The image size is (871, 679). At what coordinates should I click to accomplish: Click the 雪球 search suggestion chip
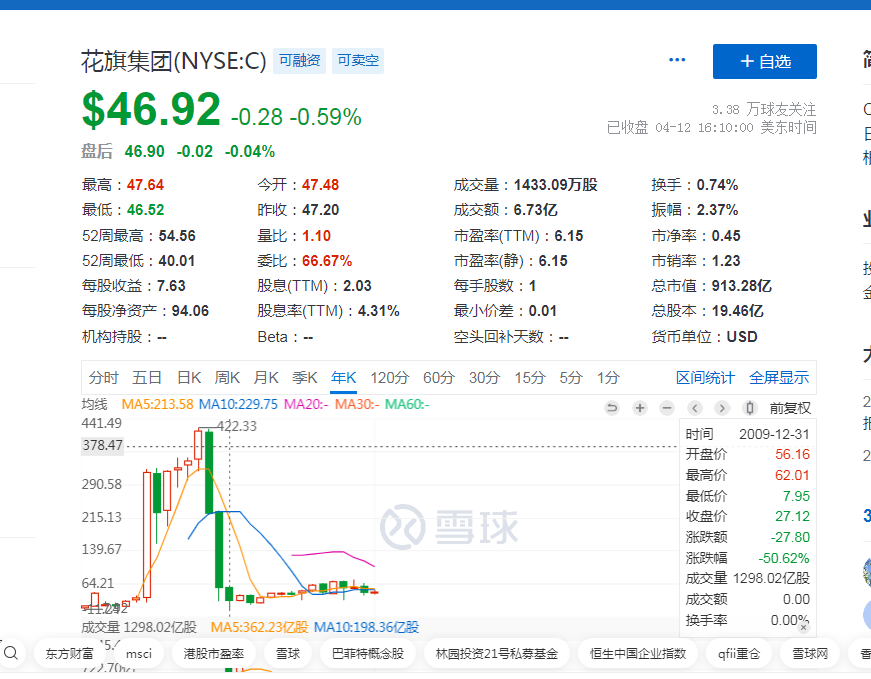288,653
